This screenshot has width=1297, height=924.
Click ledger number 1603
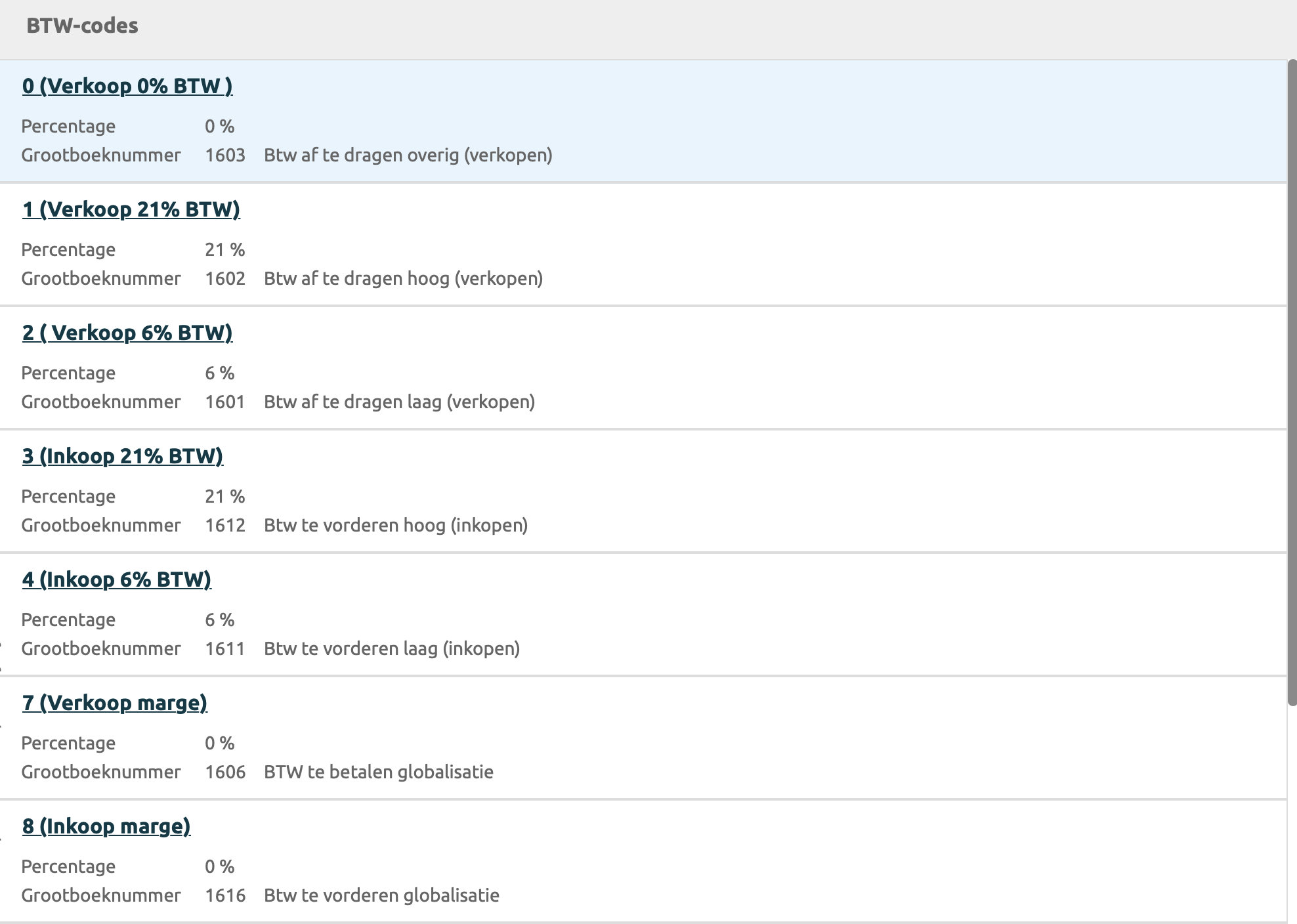click(x=225, y=156)
